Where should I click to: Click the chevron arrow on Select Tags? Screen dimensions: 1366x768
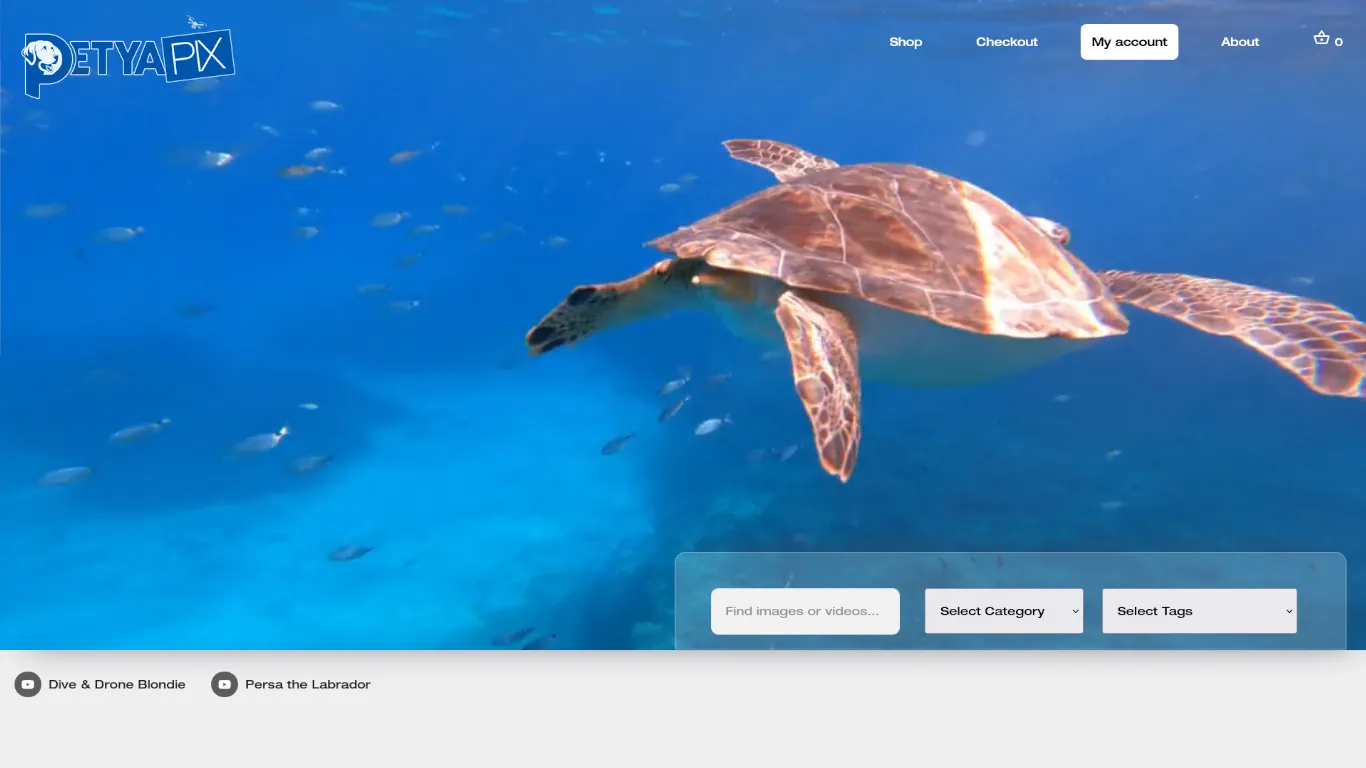[x=1289, y=611]
